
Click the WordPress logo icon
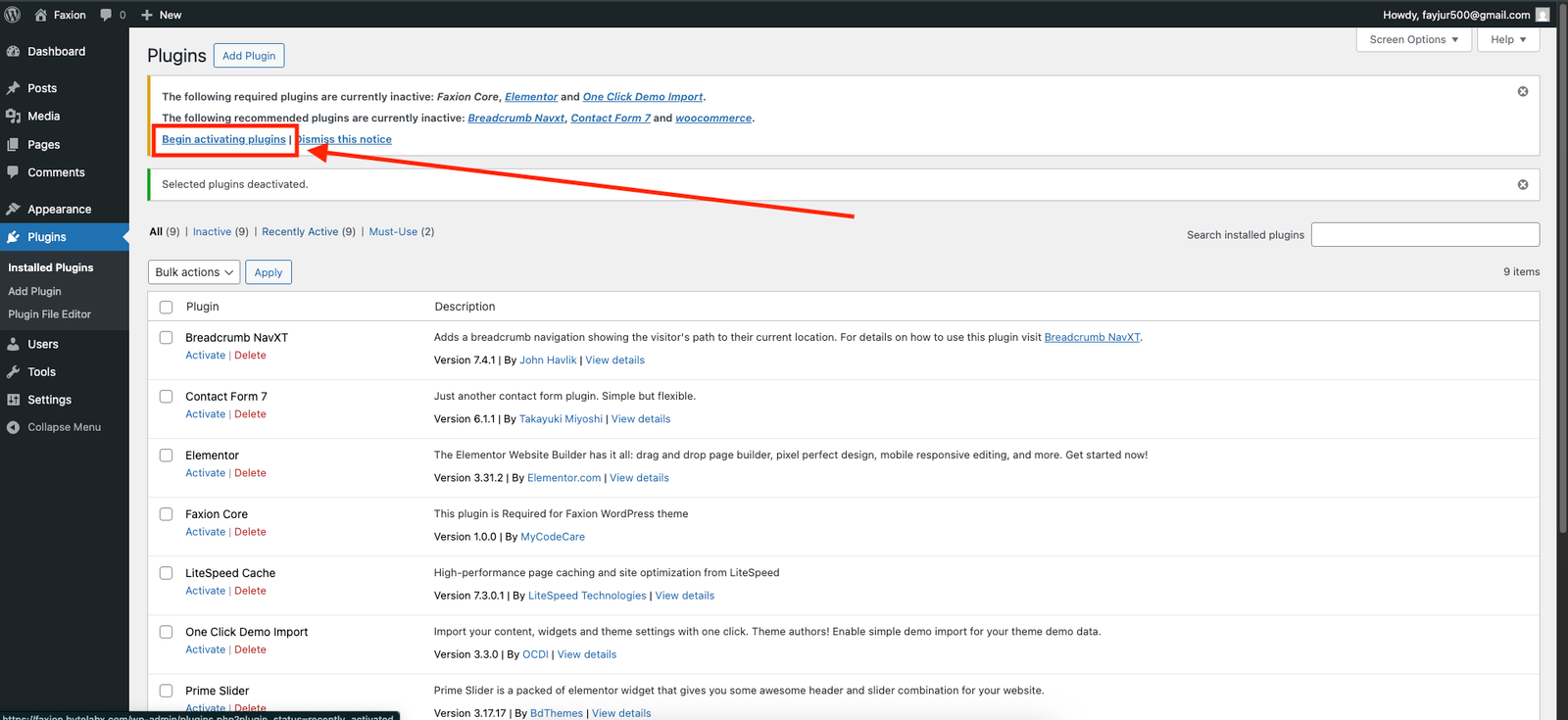point(13,15)
